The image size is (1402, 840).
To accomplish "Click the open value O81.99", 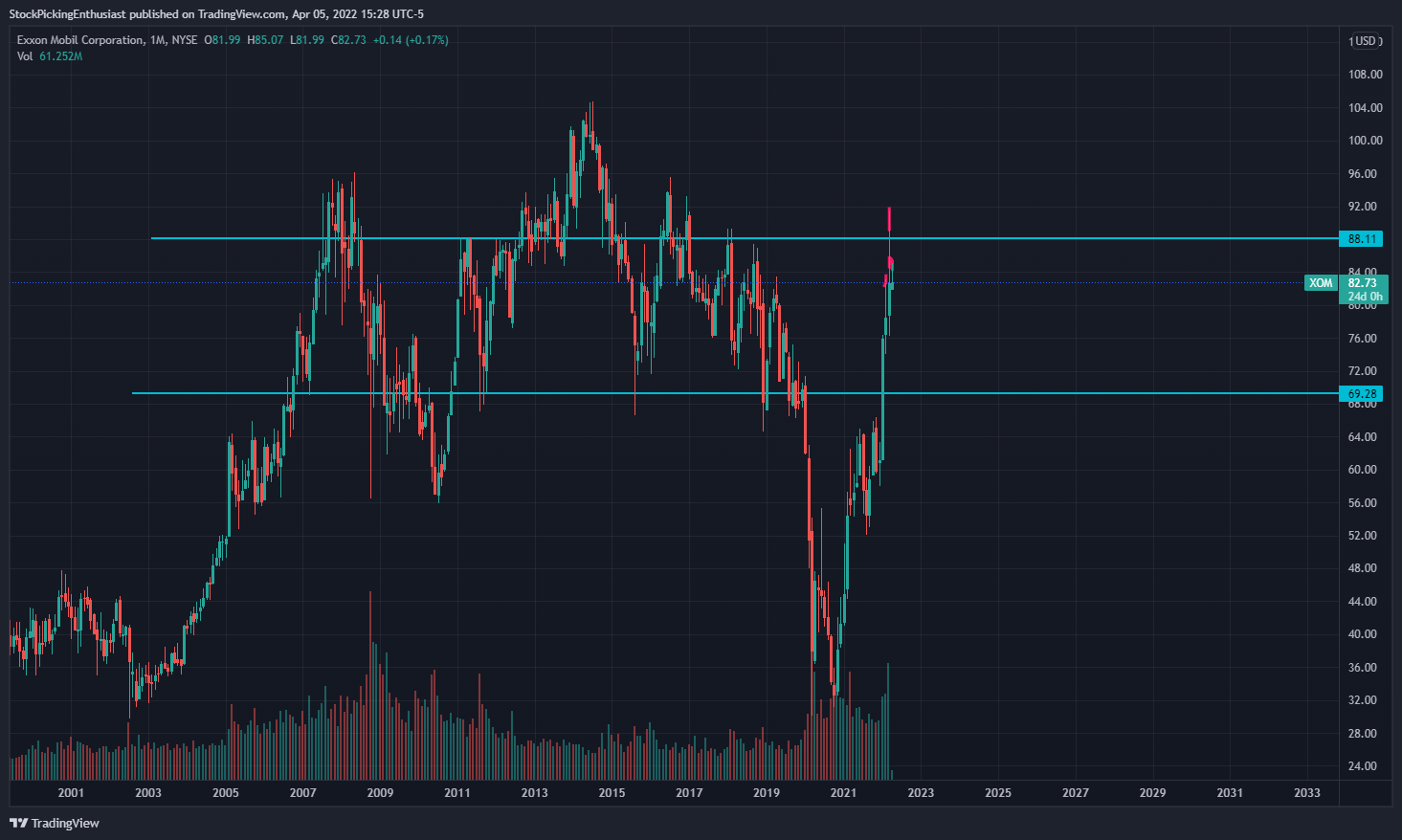I will point(223,40).
